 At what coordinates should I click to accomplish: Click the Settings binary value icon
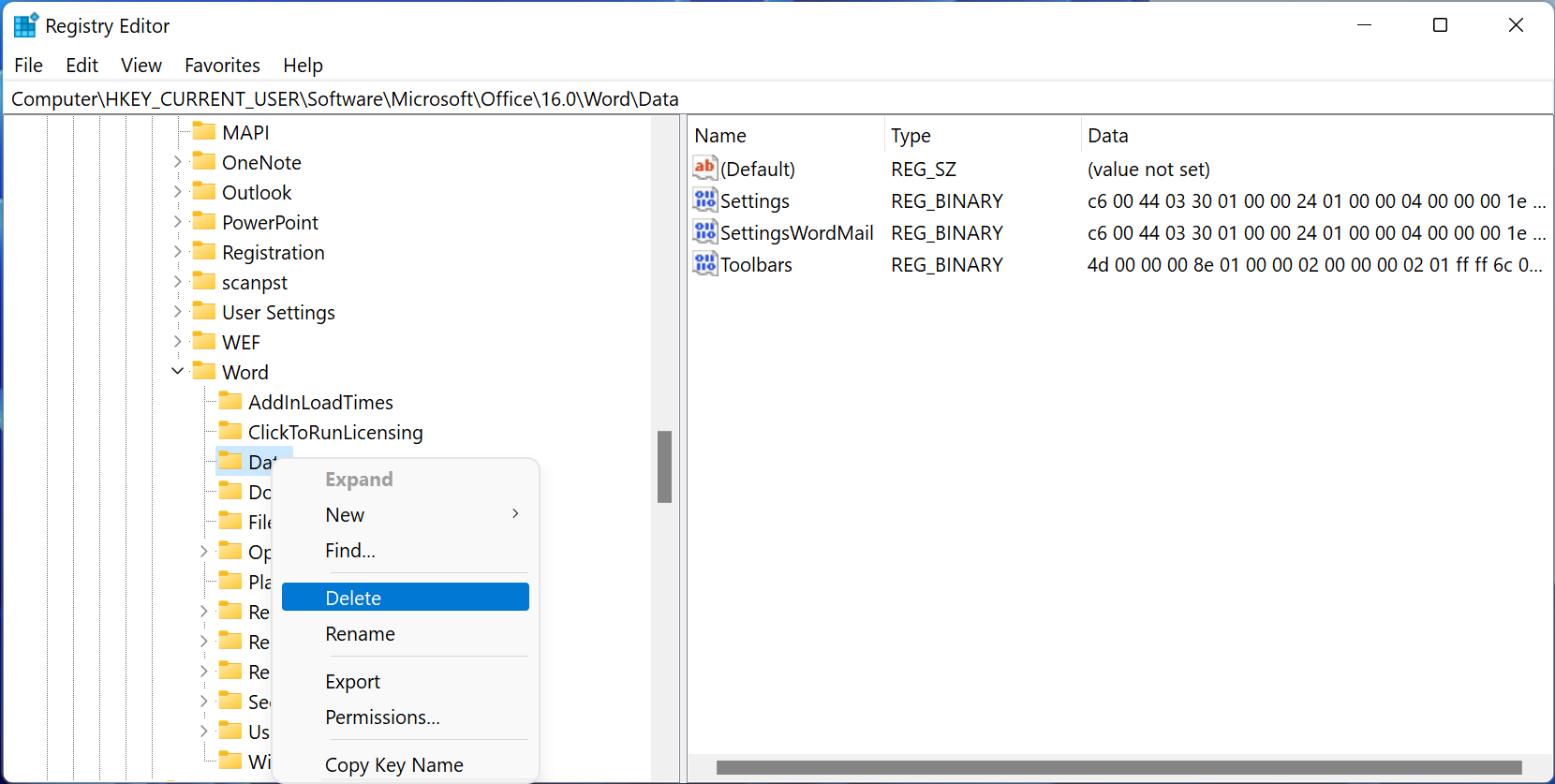pos(705,200)
